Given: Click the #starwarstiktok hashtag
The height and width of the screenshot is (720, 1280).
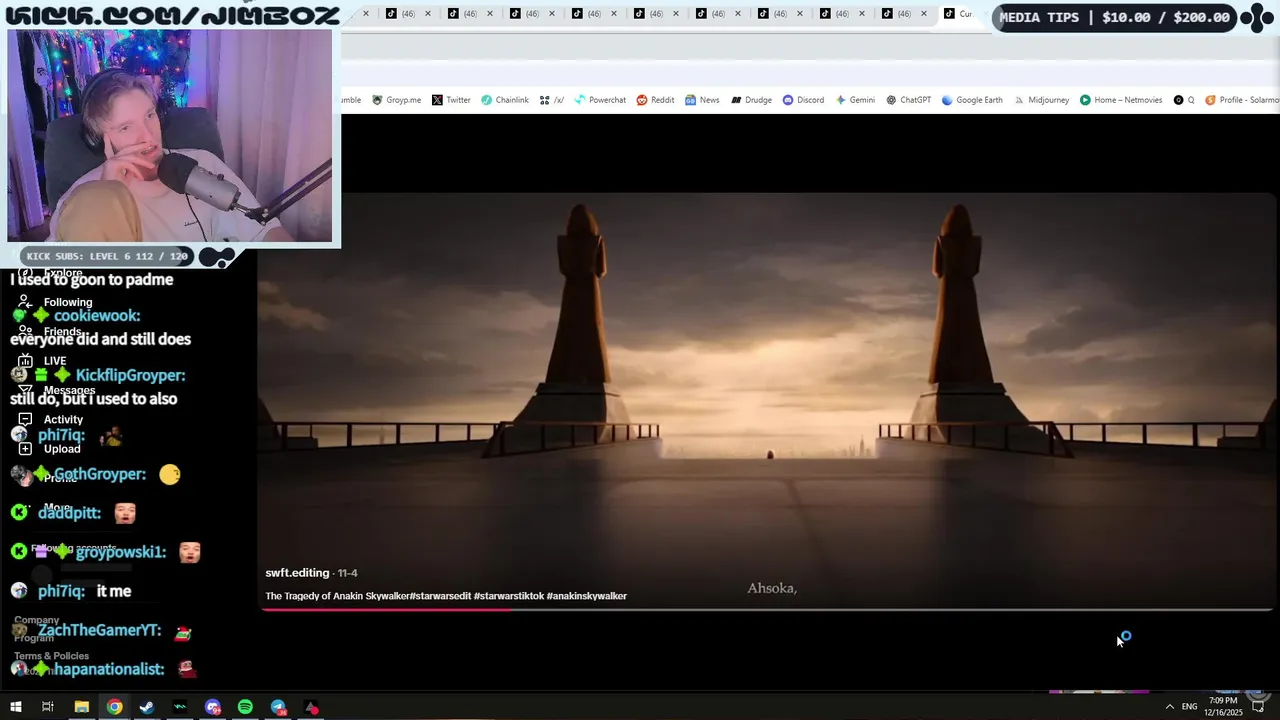Looking at the screenshot, I should pos(509,596).
